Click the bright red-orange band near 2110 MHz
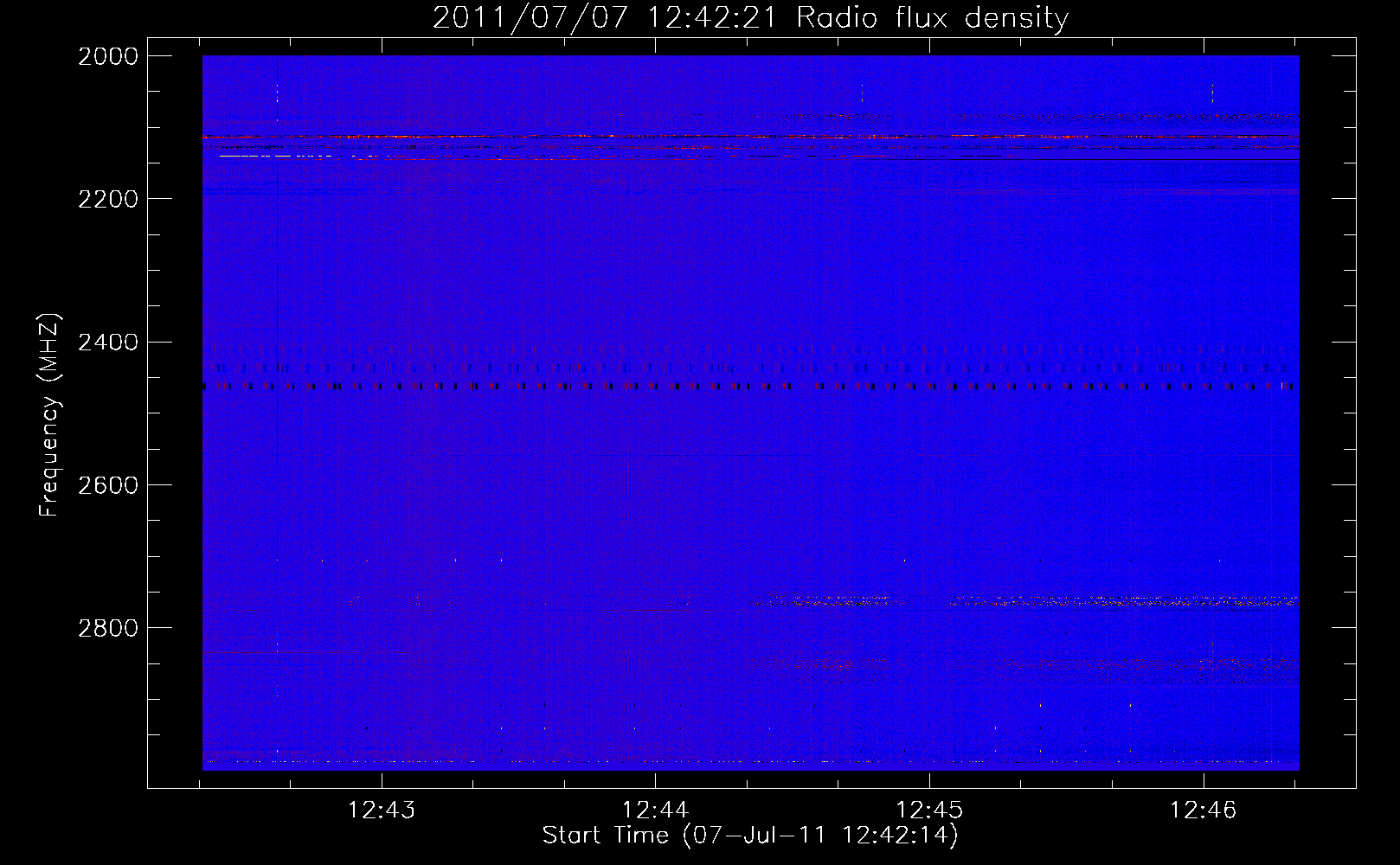The height and width of the screenshot is (865, 1400). pyautogui.click(x=750, y=137)
